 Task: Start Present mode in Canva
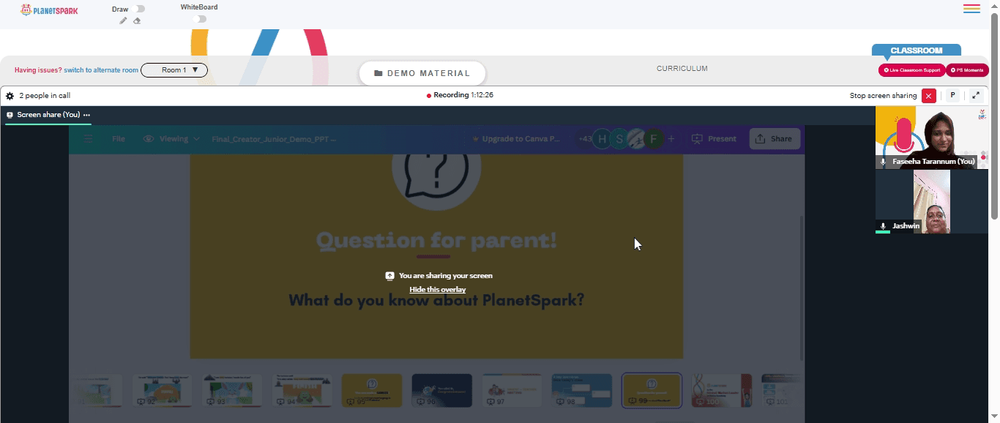[713, 138]
